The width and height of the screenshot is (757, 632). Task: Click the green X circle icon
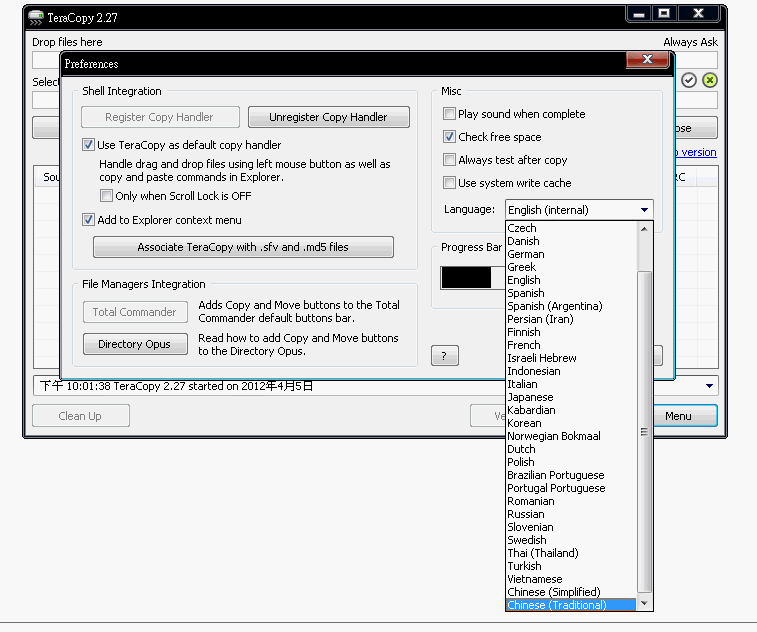pyautogui.click(x=709, y=80)
